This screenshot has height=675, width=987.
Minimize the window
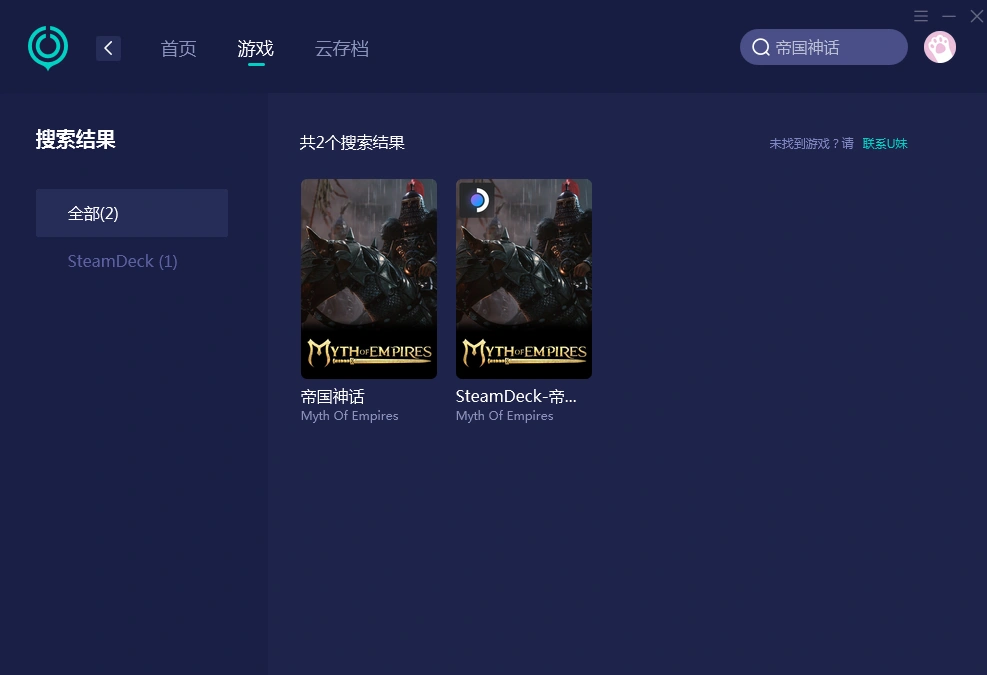[x=949, y=16]
